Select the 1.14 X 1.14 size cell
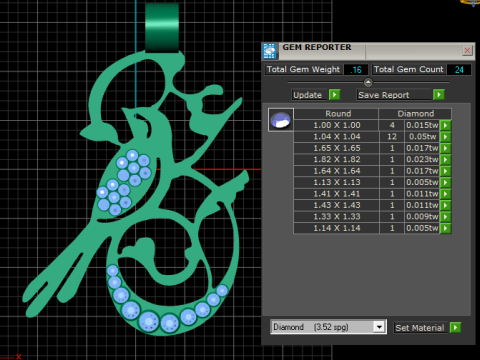 pyautogui.click(x=337, y=228)
